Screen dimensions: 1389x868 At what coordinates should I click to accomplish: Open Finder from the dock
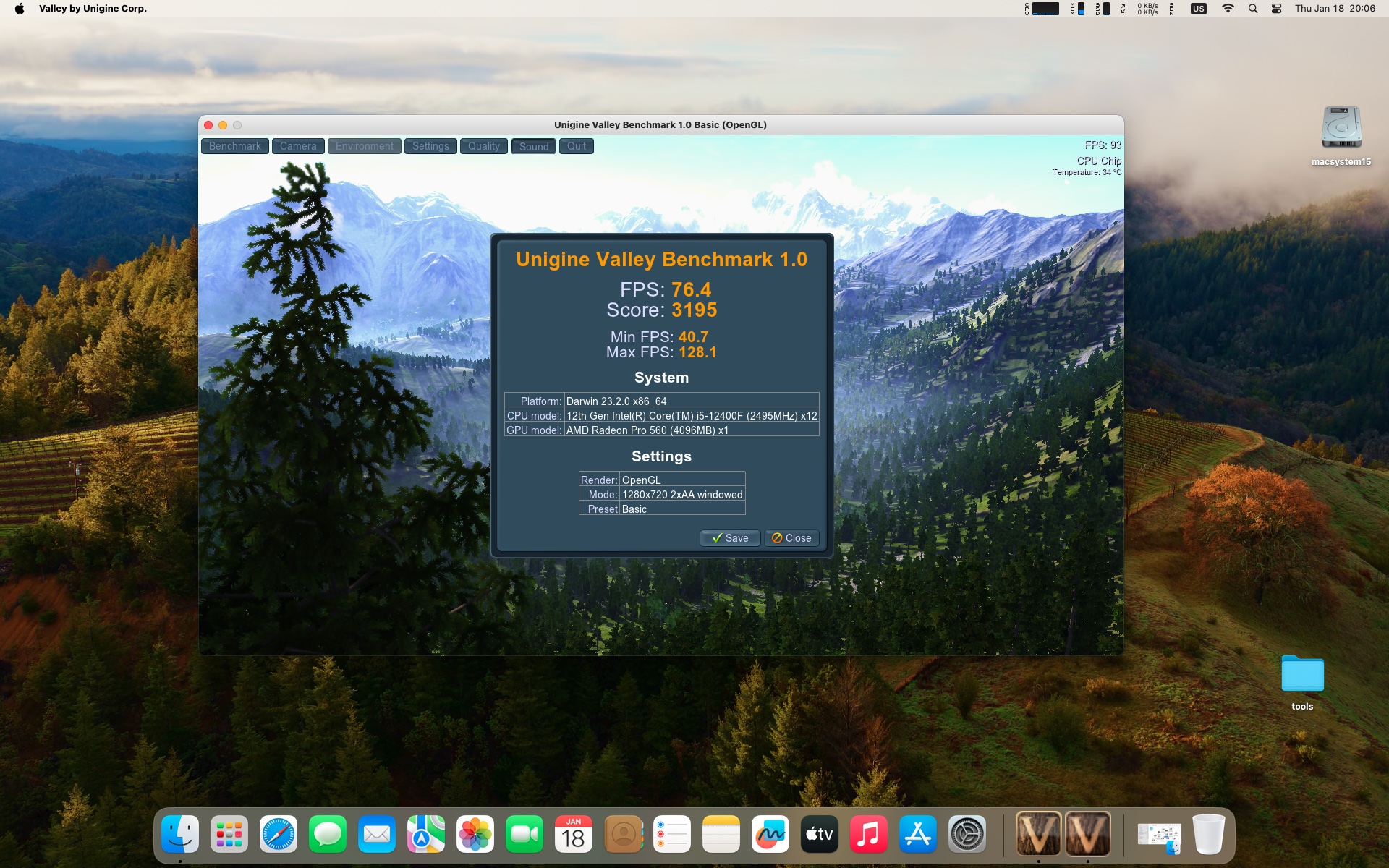pyautogui.click(x=180, y=834)
